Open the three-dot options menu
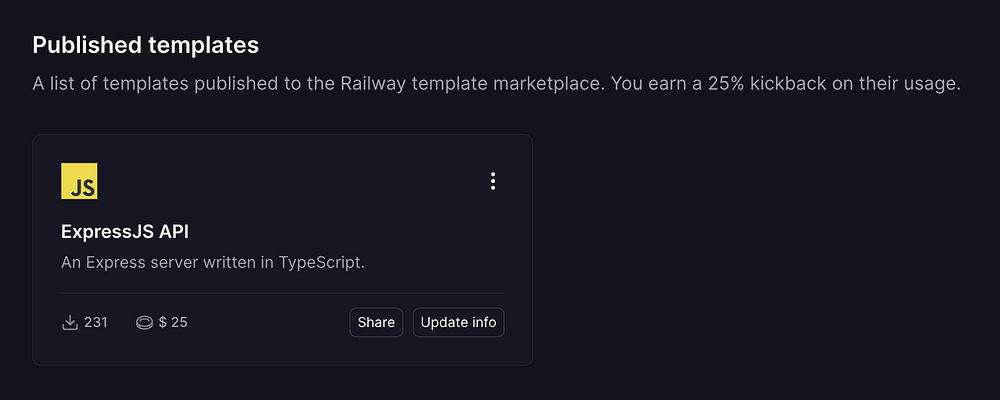This screenshot has height=400, width=1000. (492, 181)
